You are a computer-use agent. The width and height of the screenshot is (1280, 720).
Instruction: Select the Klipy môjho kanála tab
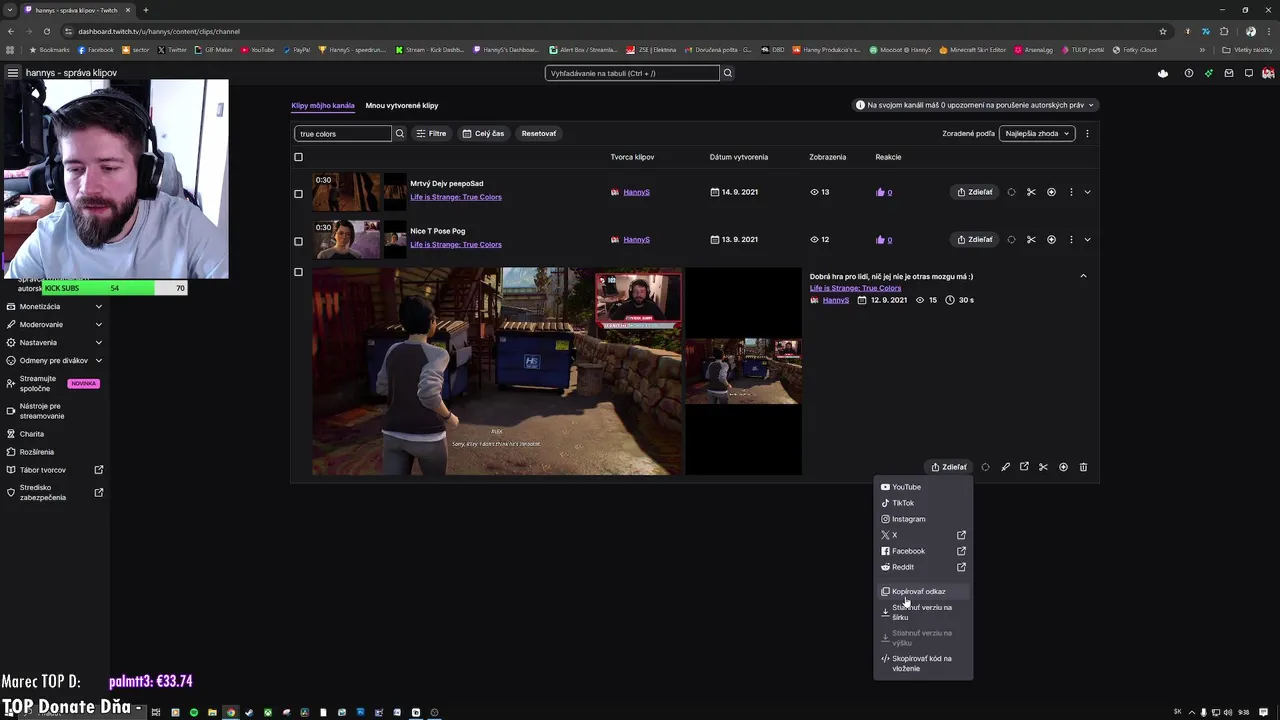(323, 105)
